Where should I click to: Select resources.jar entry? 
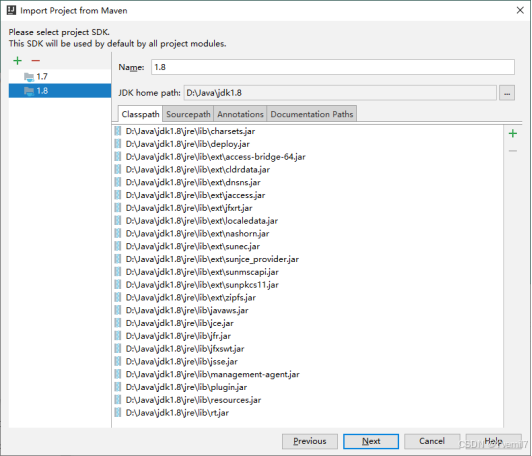tap(193, 400)
